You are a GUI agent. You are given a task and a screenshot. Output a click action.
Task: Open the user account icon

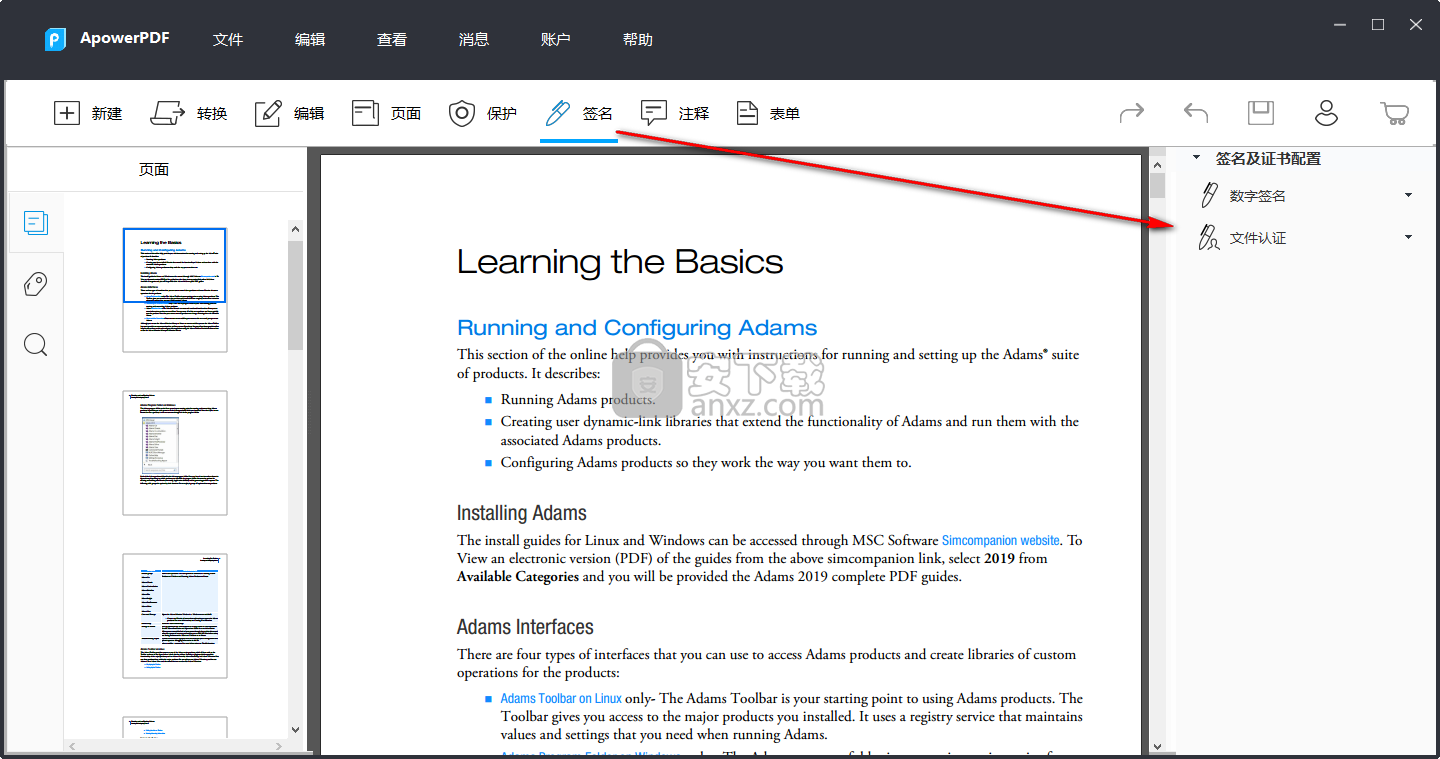tap(1326, 113)
